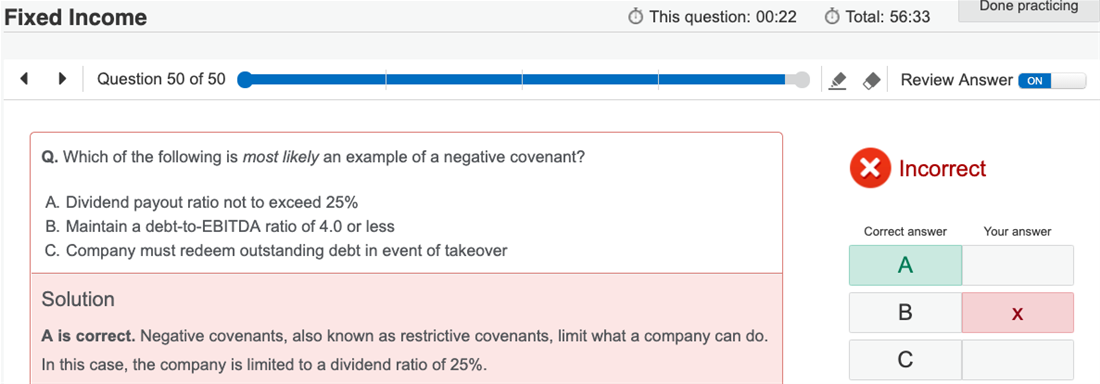Click the progress slider end handle

pyautogui.click(x=801, y=80)
